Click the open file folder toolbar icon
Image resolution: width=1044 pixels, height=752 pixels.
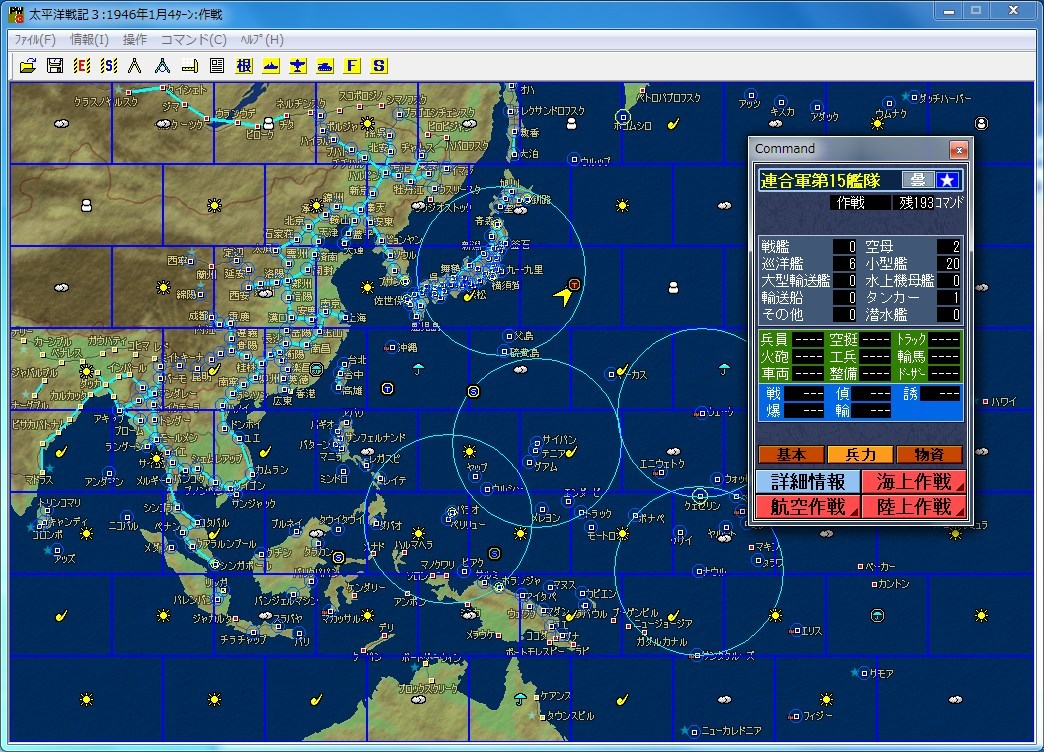[28, 65]
